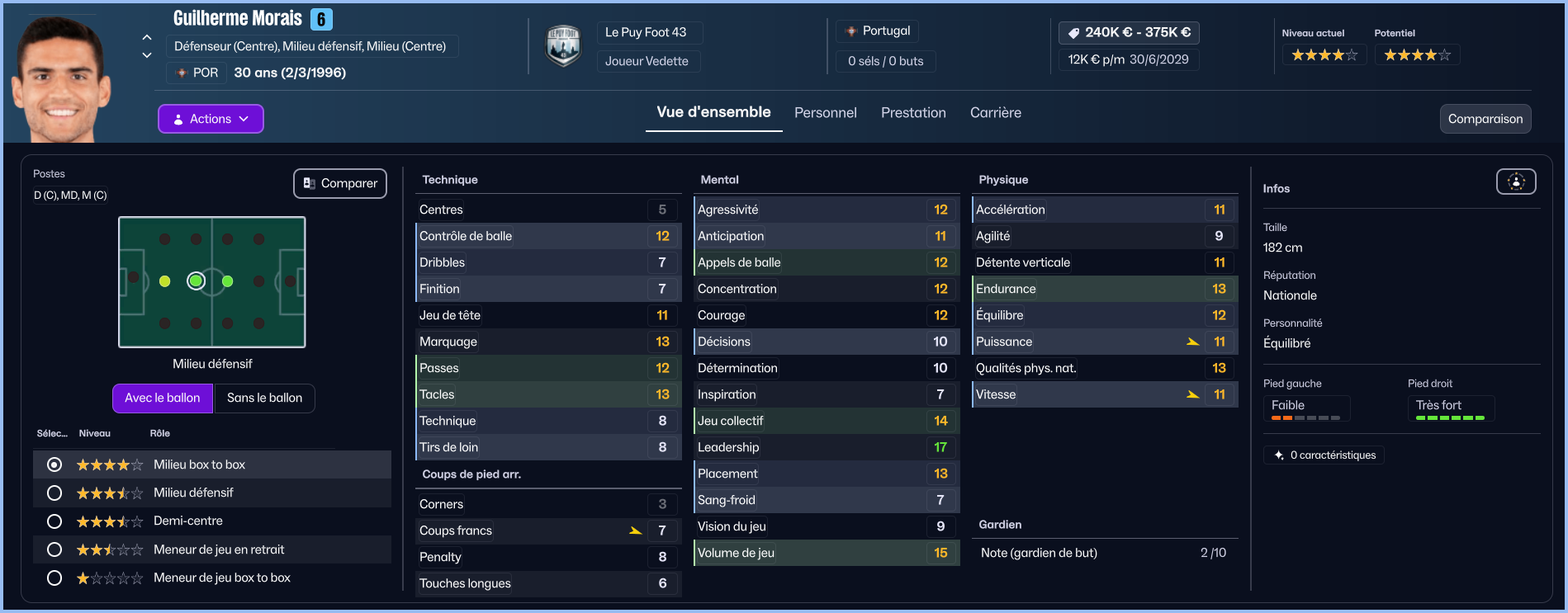Click the Pied droit strength bar
The image size is (1568, 613).
(x=1450, y=418)
